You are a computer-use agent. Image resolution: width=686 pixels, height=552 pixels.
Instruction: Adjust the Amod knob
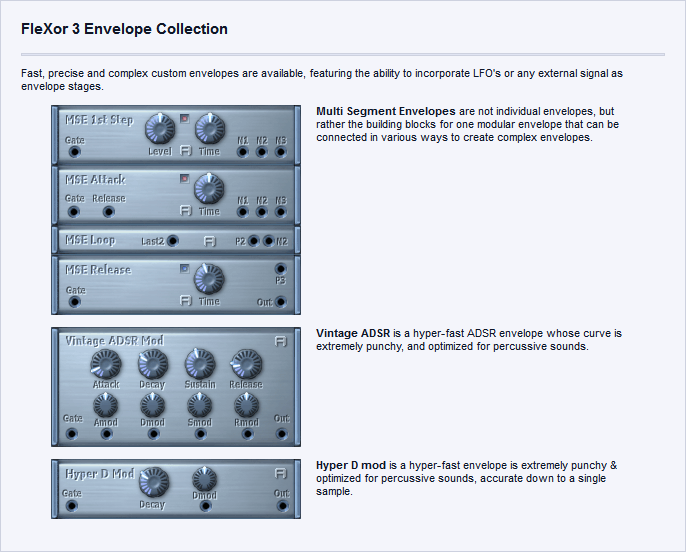tap(106, 405)
